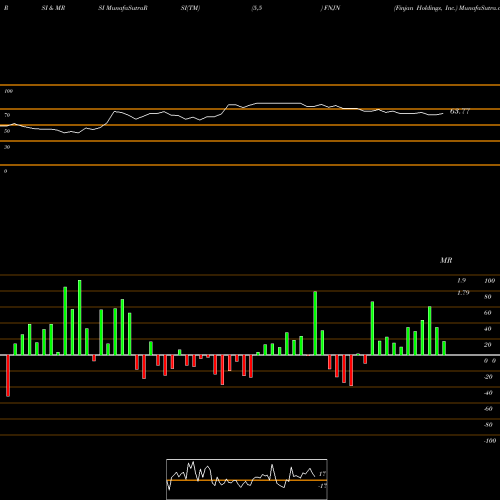The height and width of the screenshot is (500, 500).
Task: Click the MR axis label 20
Action: [488, 345]
